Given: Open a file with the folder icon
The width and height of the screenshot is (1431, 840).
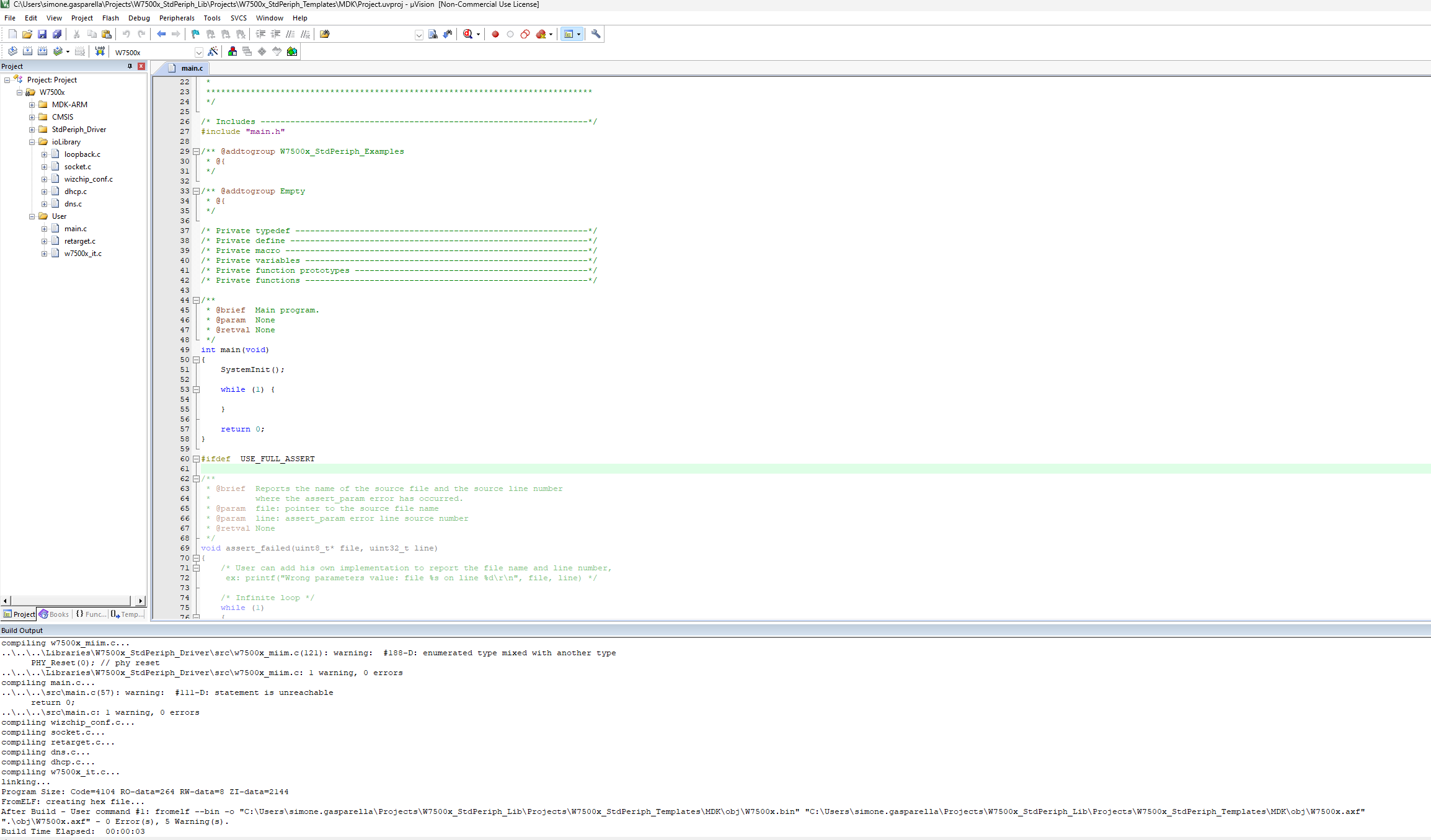Looking at the screenshot, I should [x=27, y=34].
